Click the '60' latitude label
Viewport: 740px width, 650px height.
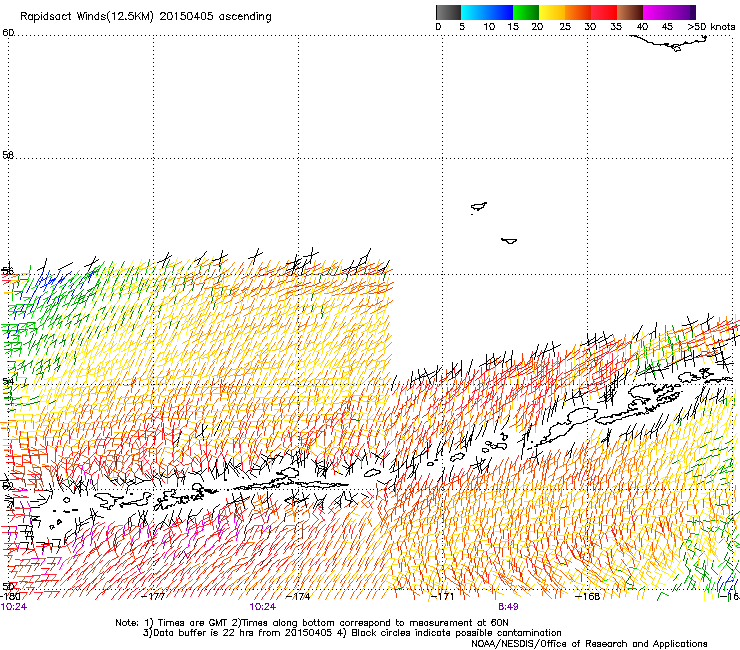(x=8, y=33)
